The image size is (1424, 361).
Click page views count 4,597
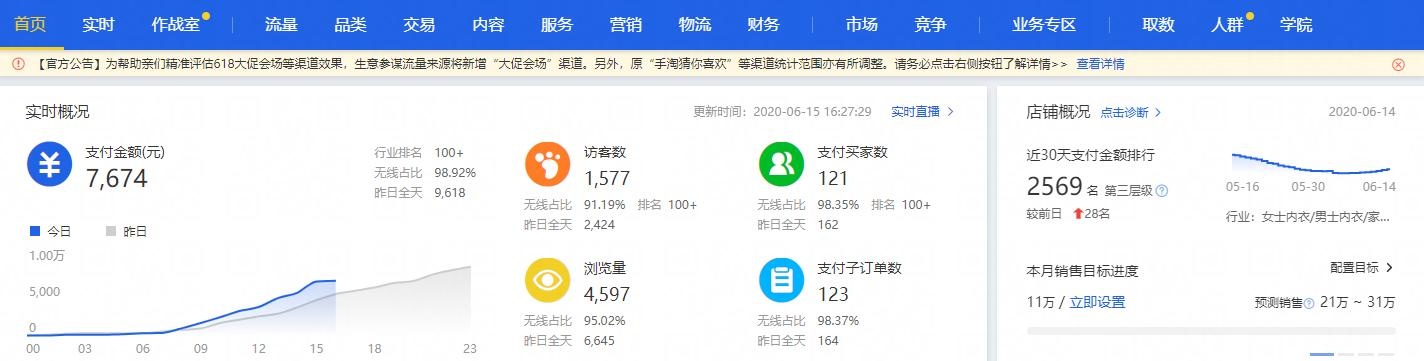pos(607,295)
